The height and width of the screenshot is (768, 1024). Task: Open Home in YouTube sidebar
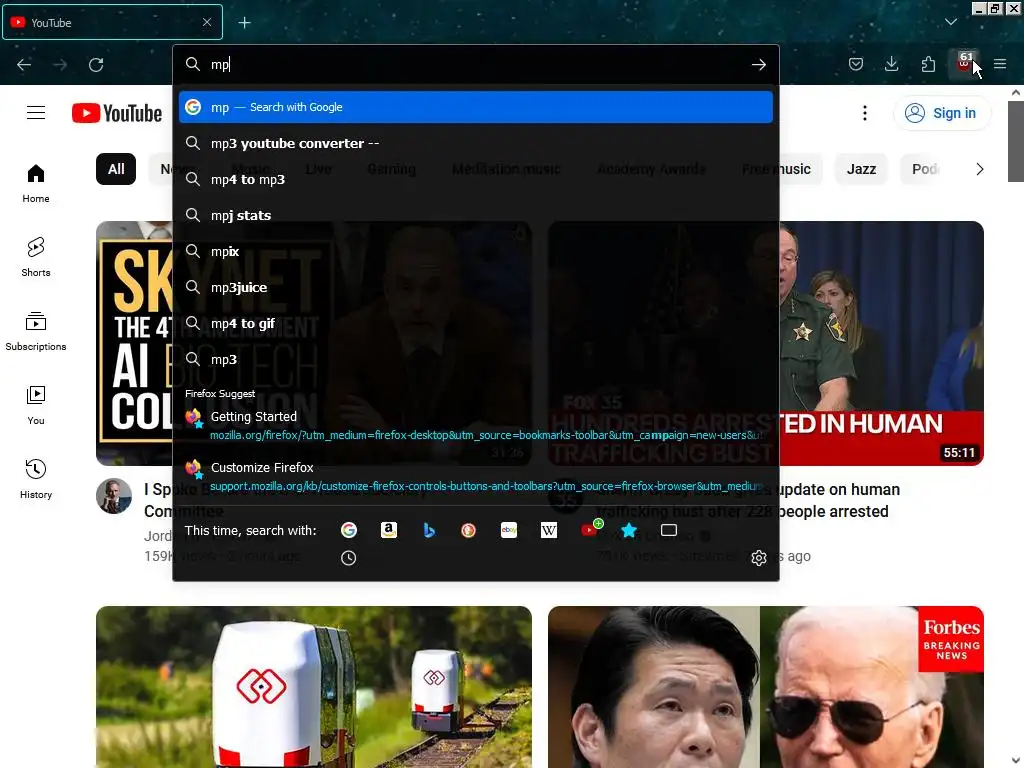(36, 184)
